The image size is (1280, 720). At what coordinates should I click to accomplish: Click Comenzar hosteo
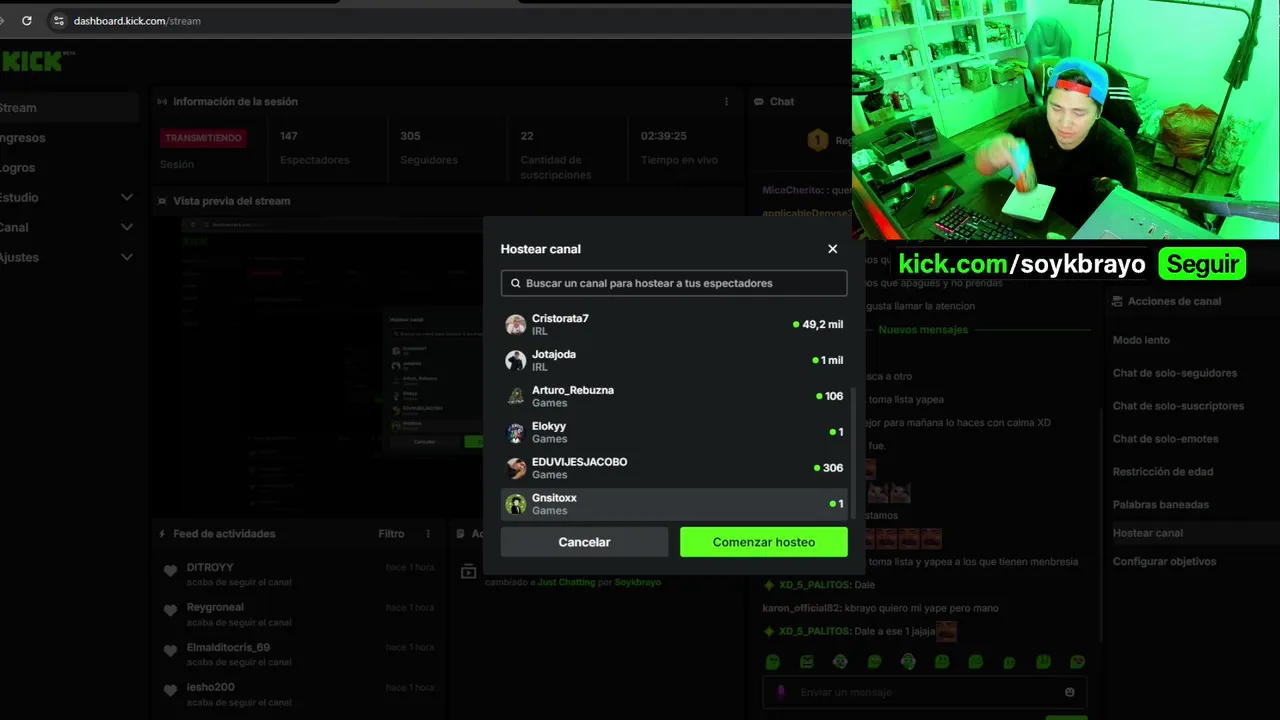tap(764, 542)
